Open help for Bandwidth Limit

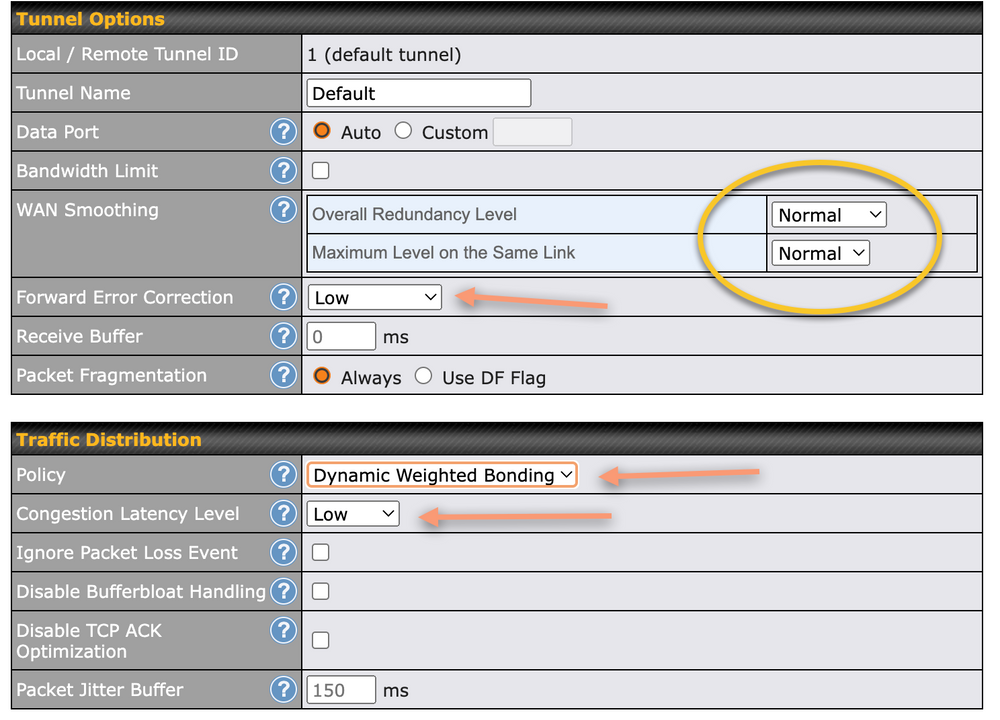click(283, 170)
